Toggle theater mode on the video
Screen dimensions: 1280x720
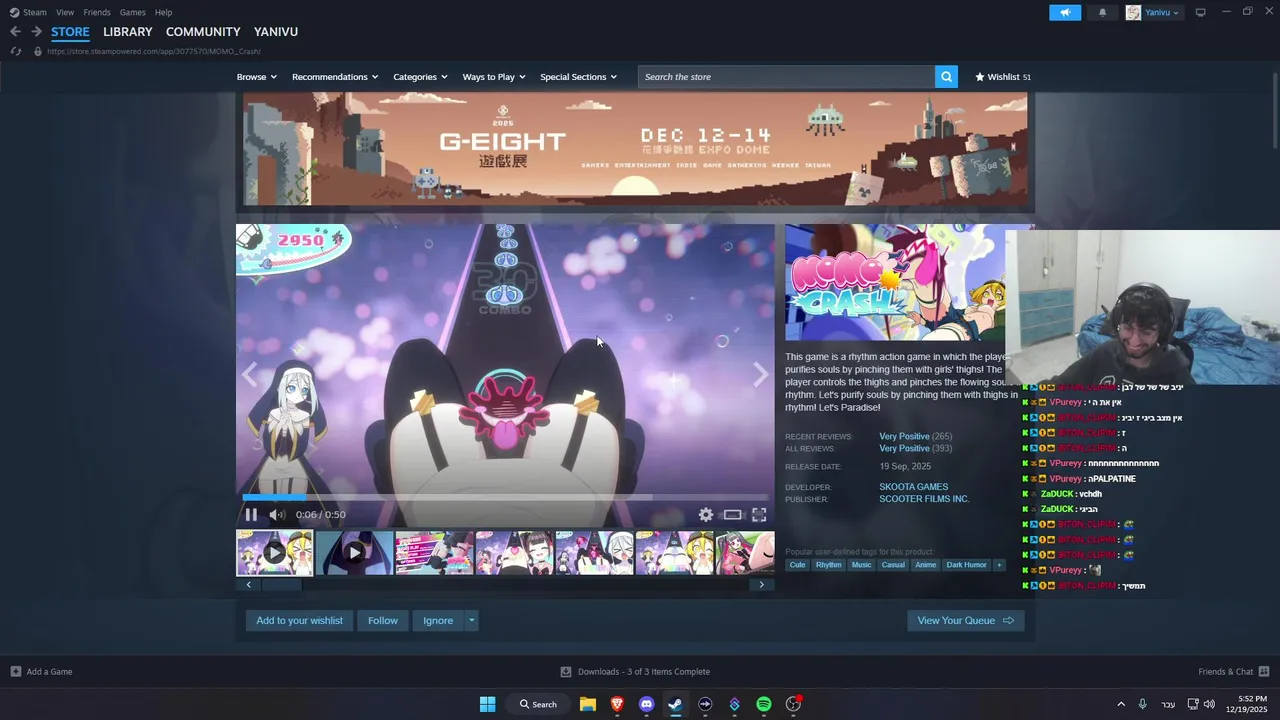point(733,515)
